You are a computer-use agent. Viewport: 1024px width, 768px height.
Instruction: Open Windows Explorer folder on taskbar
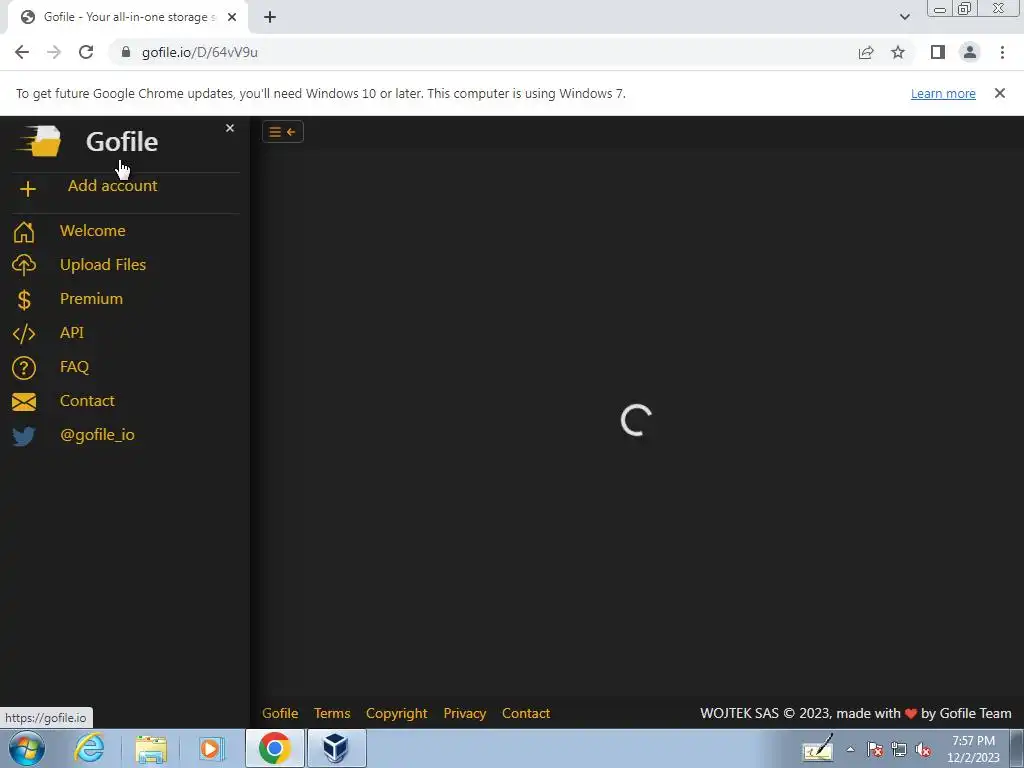coord(151,749)
